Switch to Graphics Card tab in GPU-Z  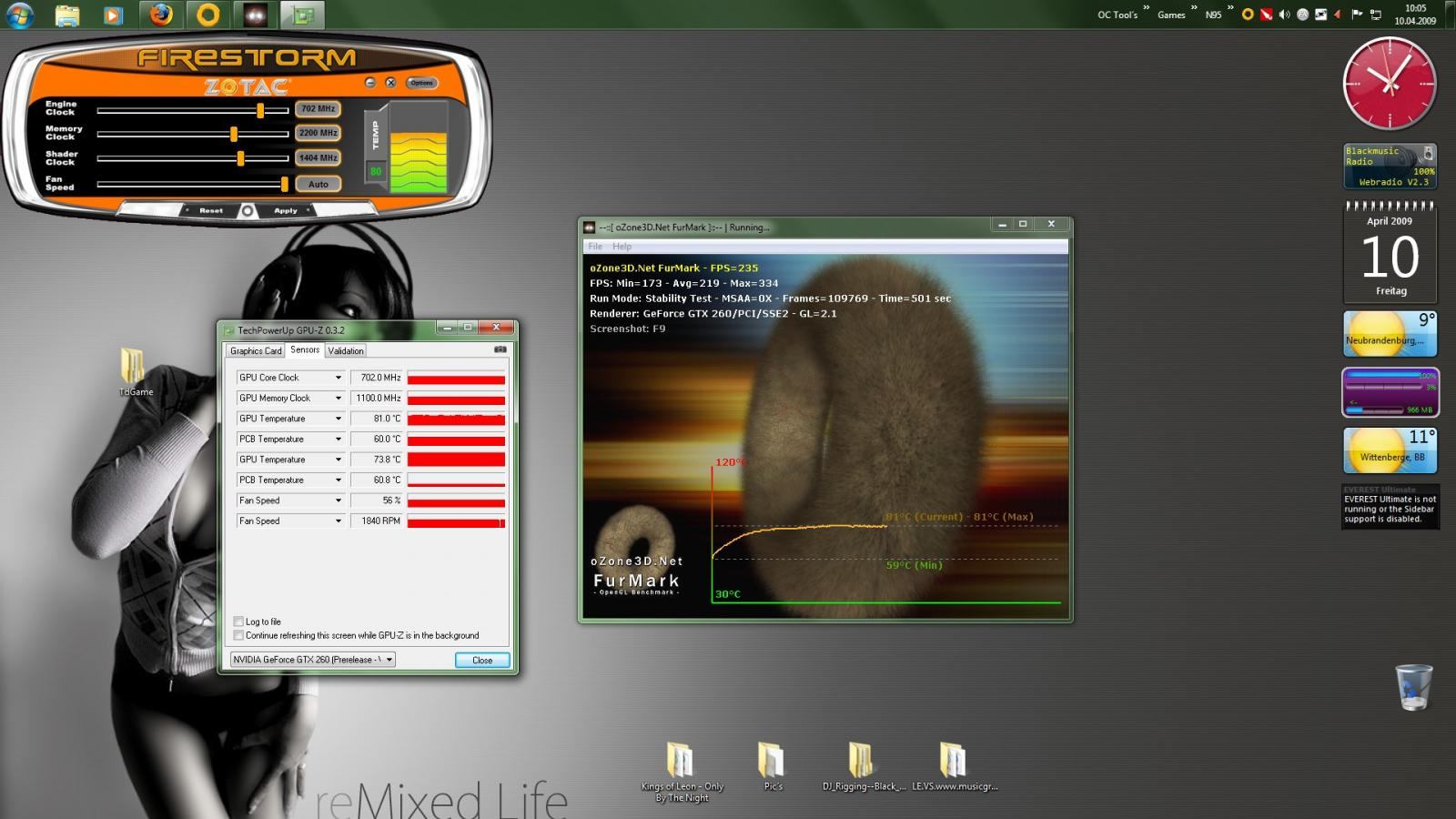coord(256,350)
